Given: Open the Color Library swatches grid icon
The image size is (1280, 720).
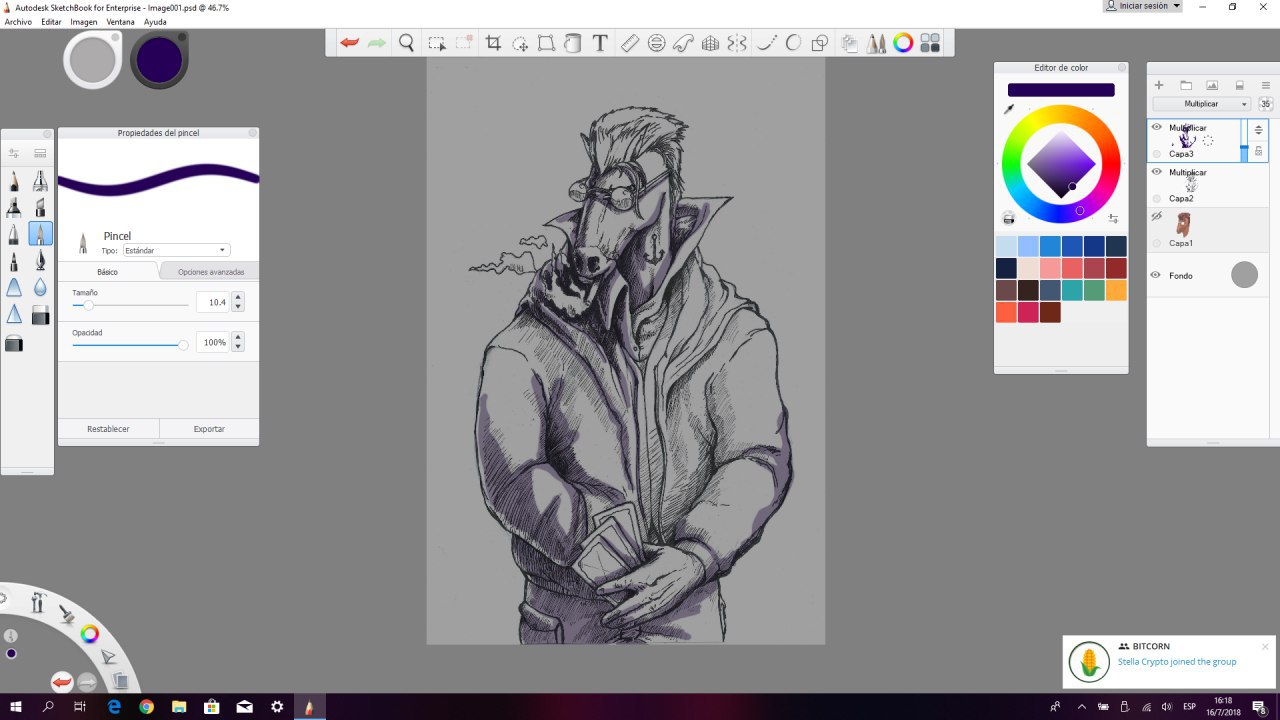Looking at the screenshot, I should tap(930, 43).
